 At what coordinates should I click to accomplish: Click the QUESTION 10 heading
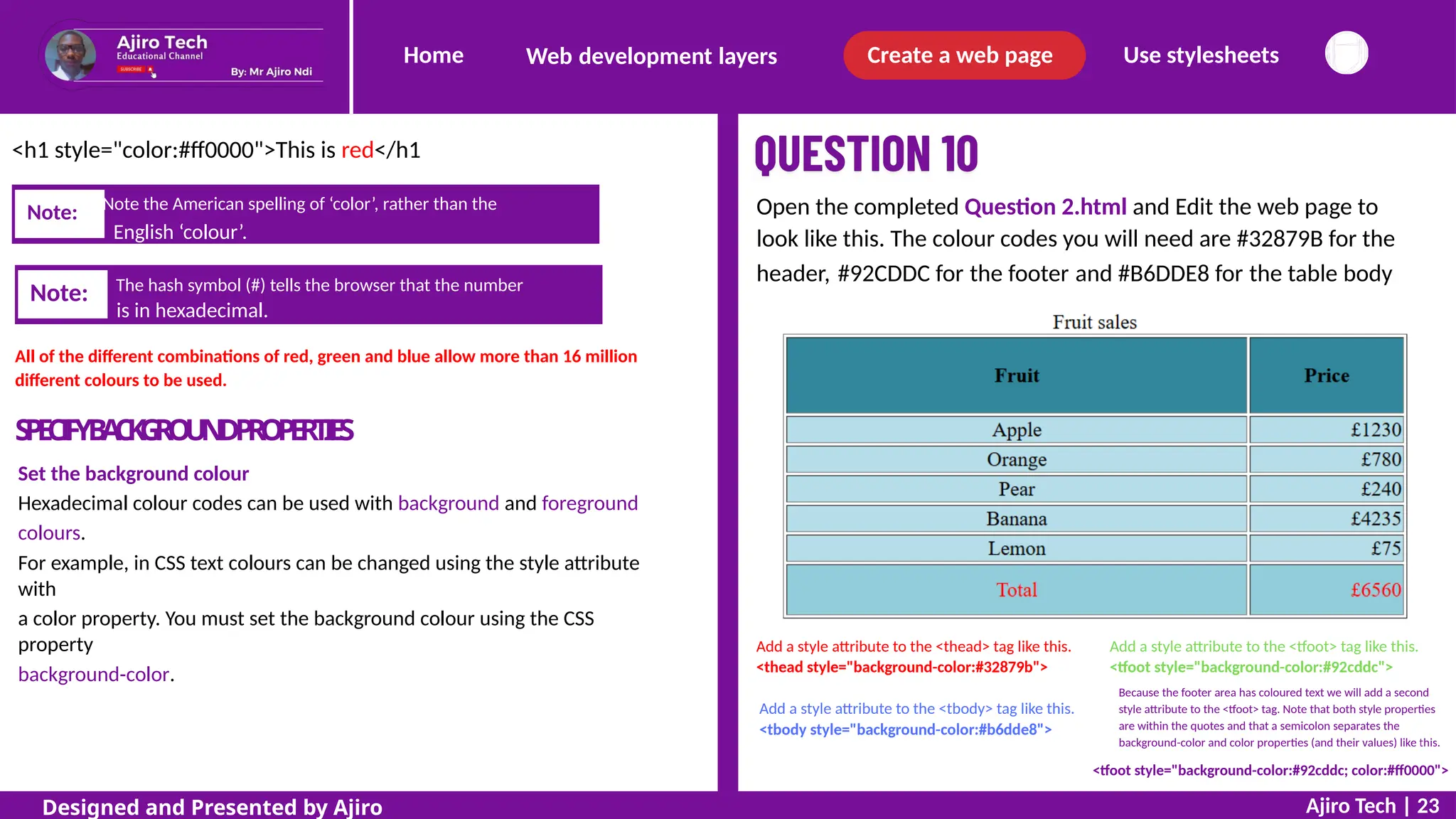(867, 154)
